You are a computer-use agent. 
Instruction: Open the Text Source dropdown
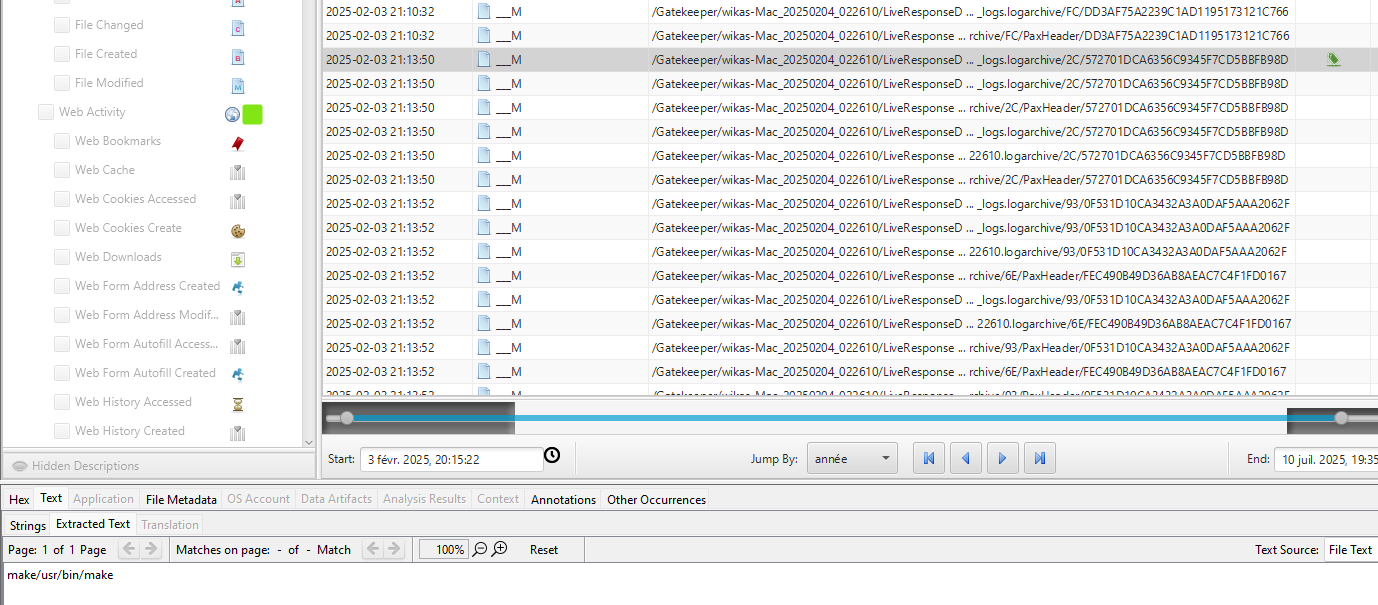(1349, 549)
